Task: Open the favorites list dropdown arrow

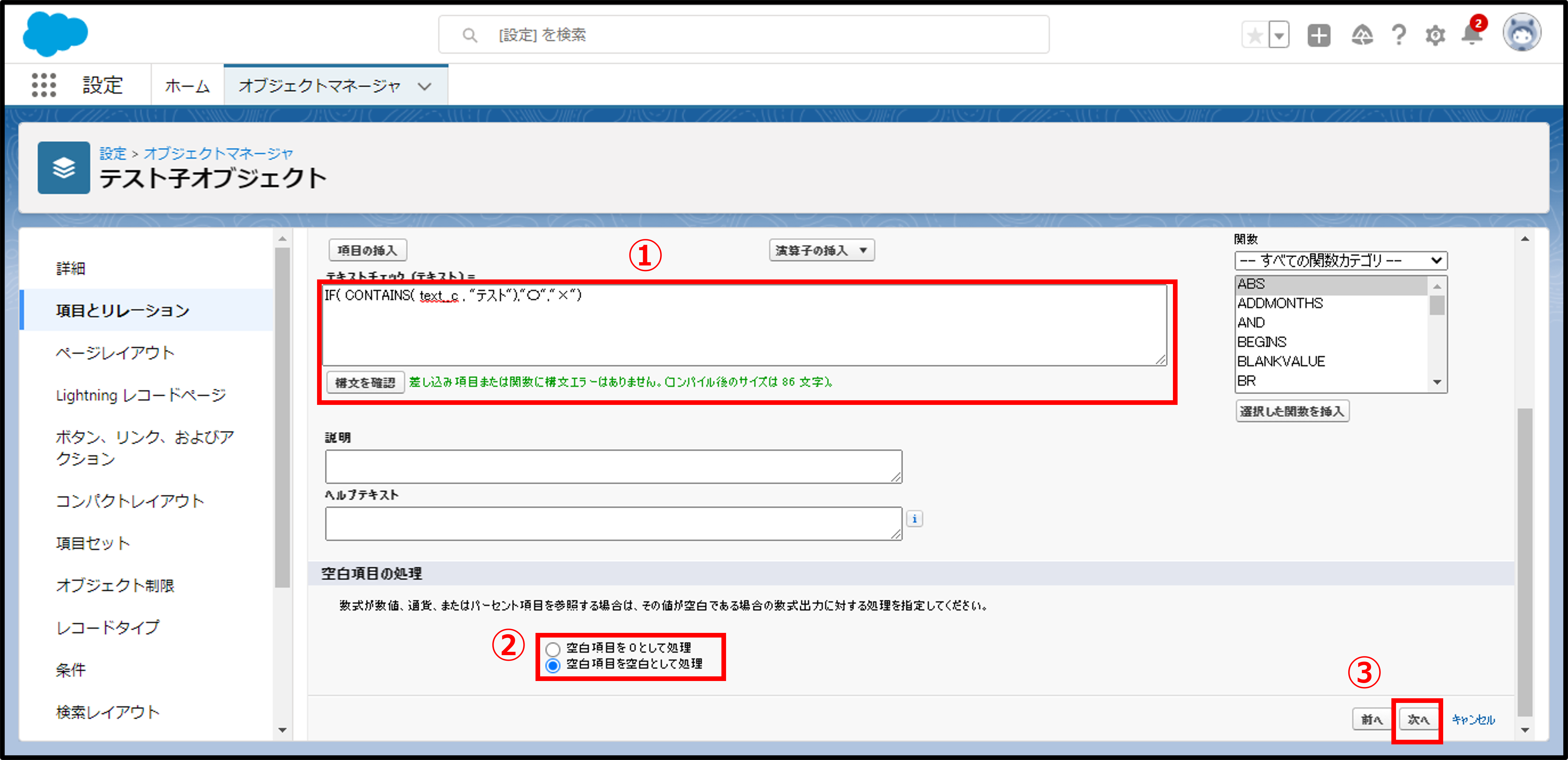Action: (1279, 35)
